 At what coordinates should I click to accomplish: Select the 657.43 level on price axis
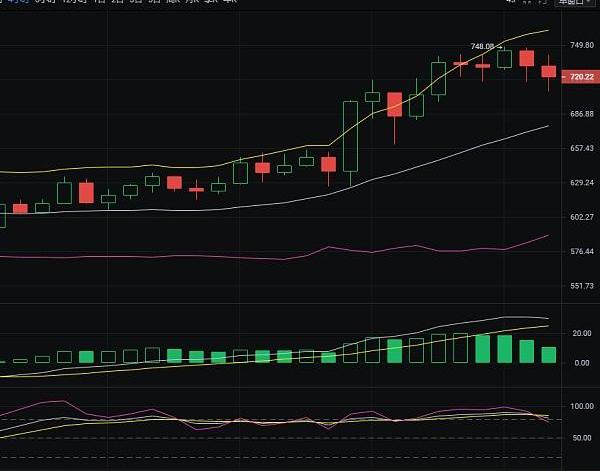pyautogui.click(x=582, y=149)
